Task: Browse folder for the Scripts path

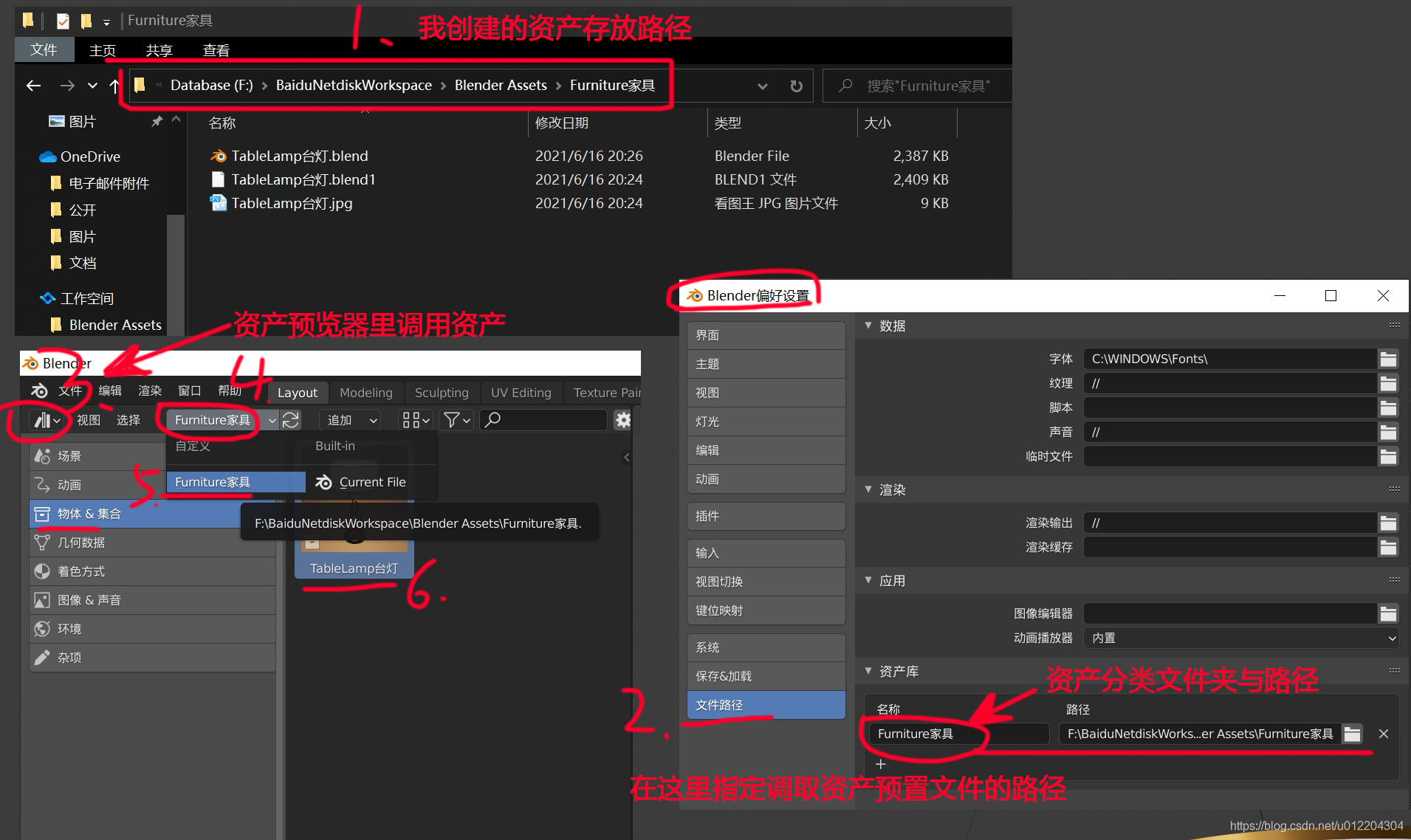Action: click(x=1388, y=407)
